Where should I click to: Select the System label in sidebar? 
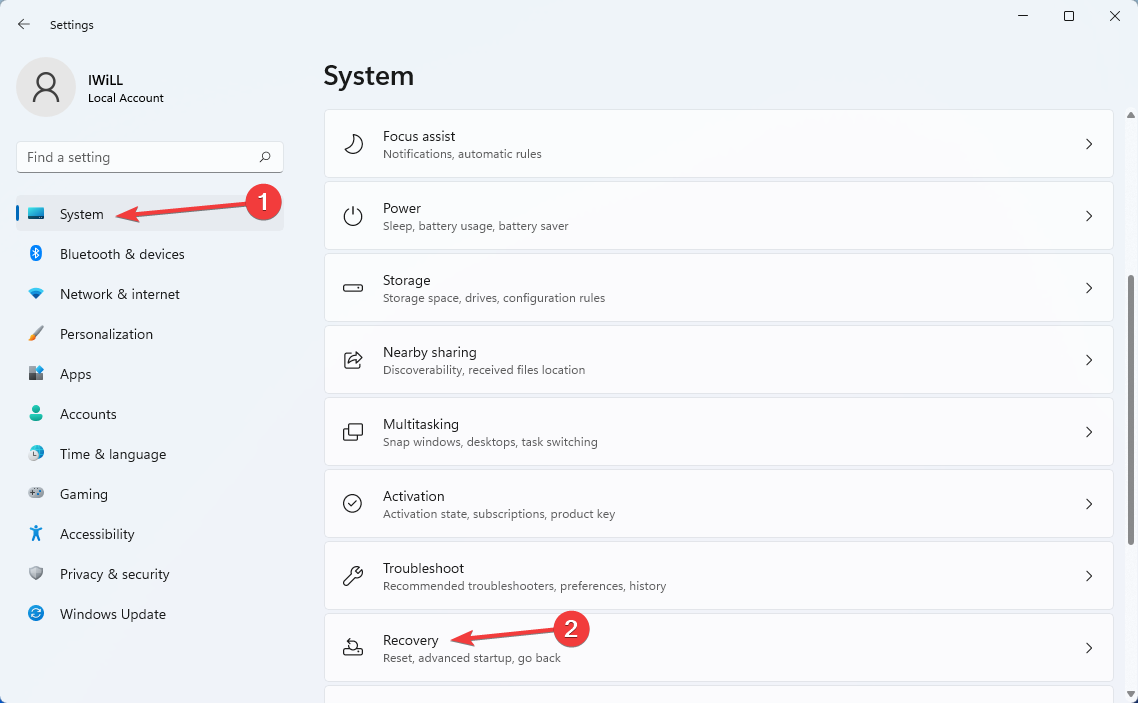[81, 214]
